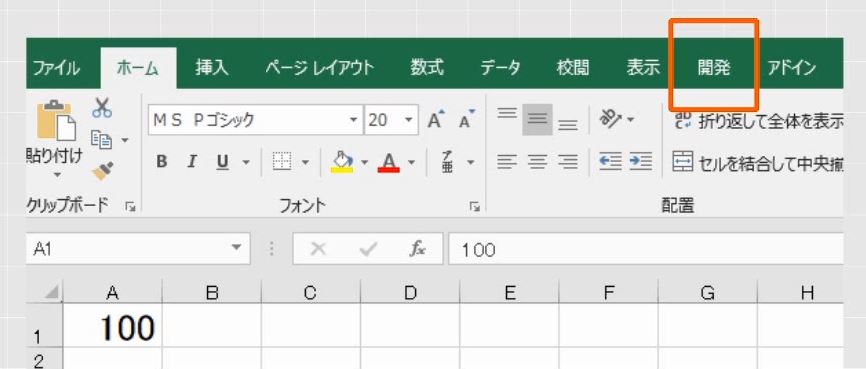
Task: Open the クリップボード dialog launcher
Action: [x=130, y=207]
